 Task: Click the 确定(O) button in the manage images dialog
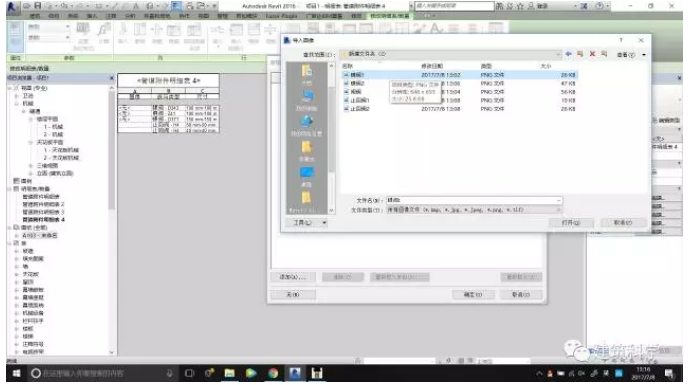point(473,294)
